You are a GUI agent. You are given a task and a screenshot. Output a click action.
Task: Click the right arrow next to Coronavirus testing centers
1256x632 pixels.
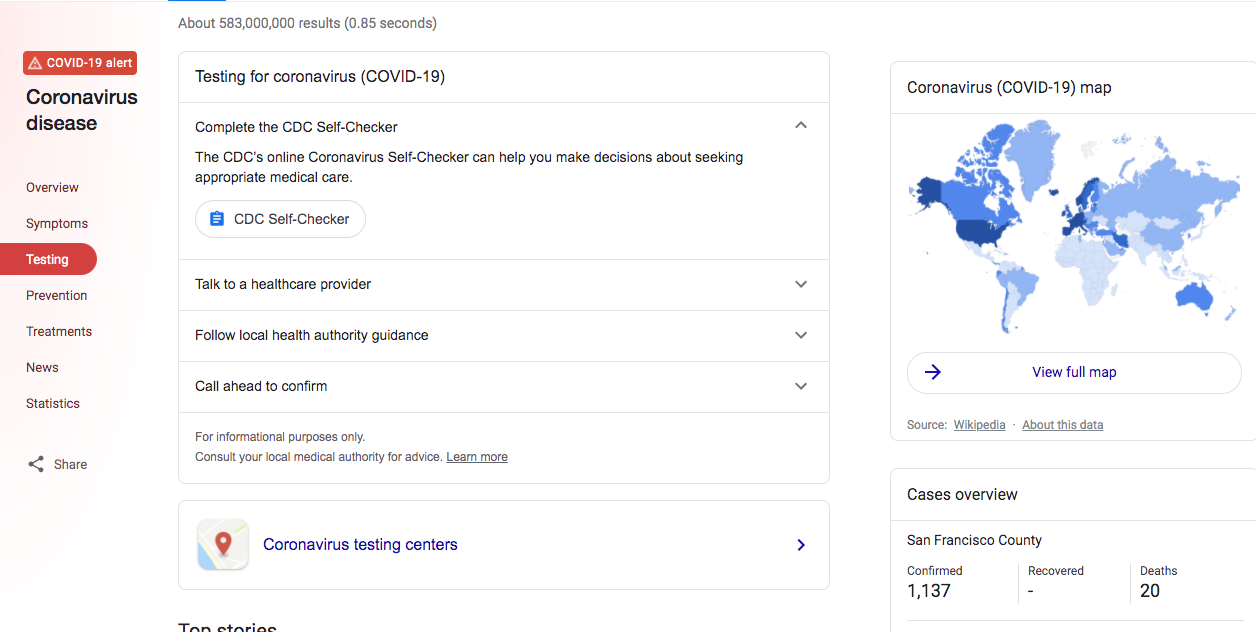point(801,545)
